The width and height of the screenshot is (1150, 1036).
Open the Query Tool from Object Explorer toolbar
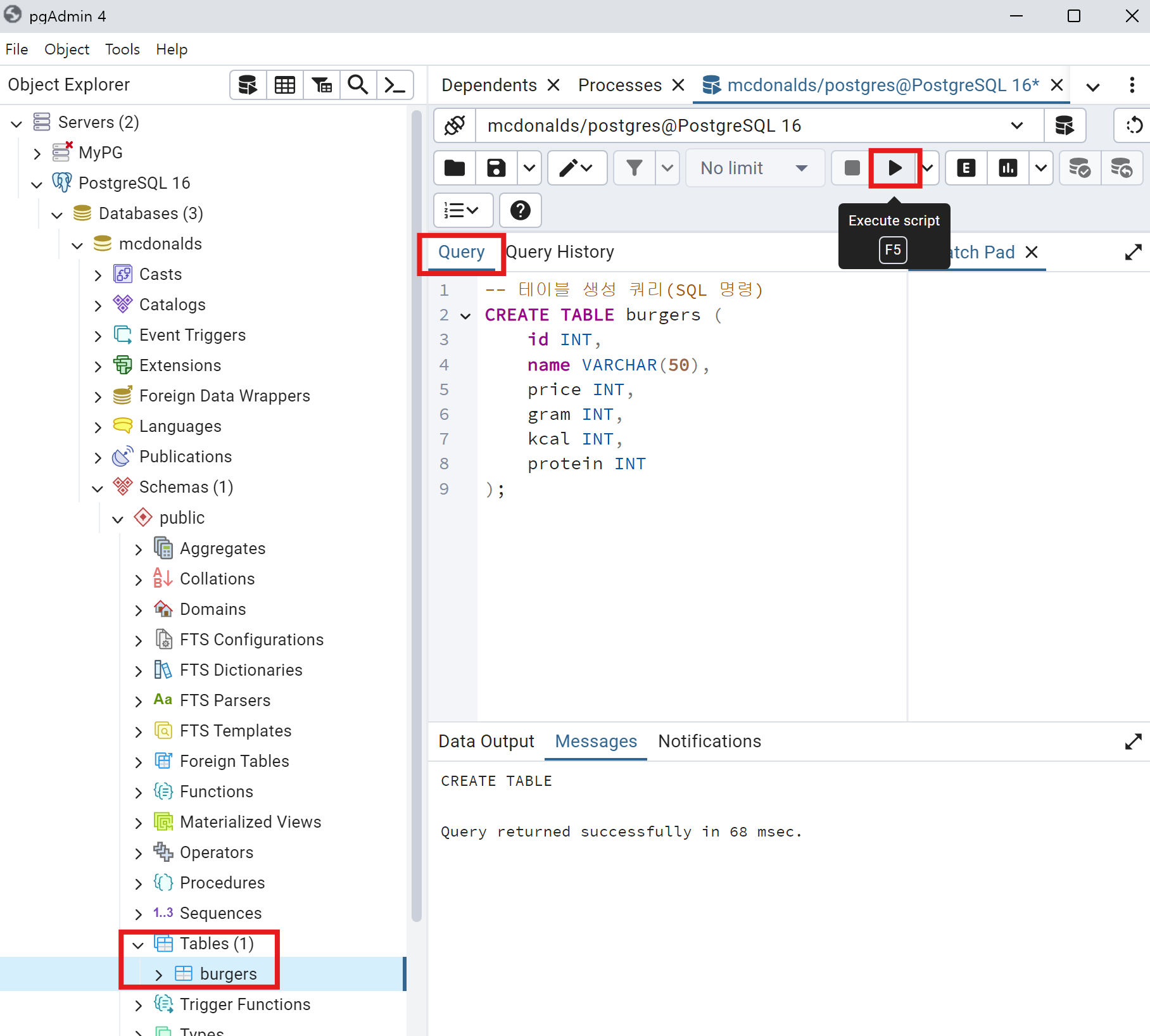248,85
